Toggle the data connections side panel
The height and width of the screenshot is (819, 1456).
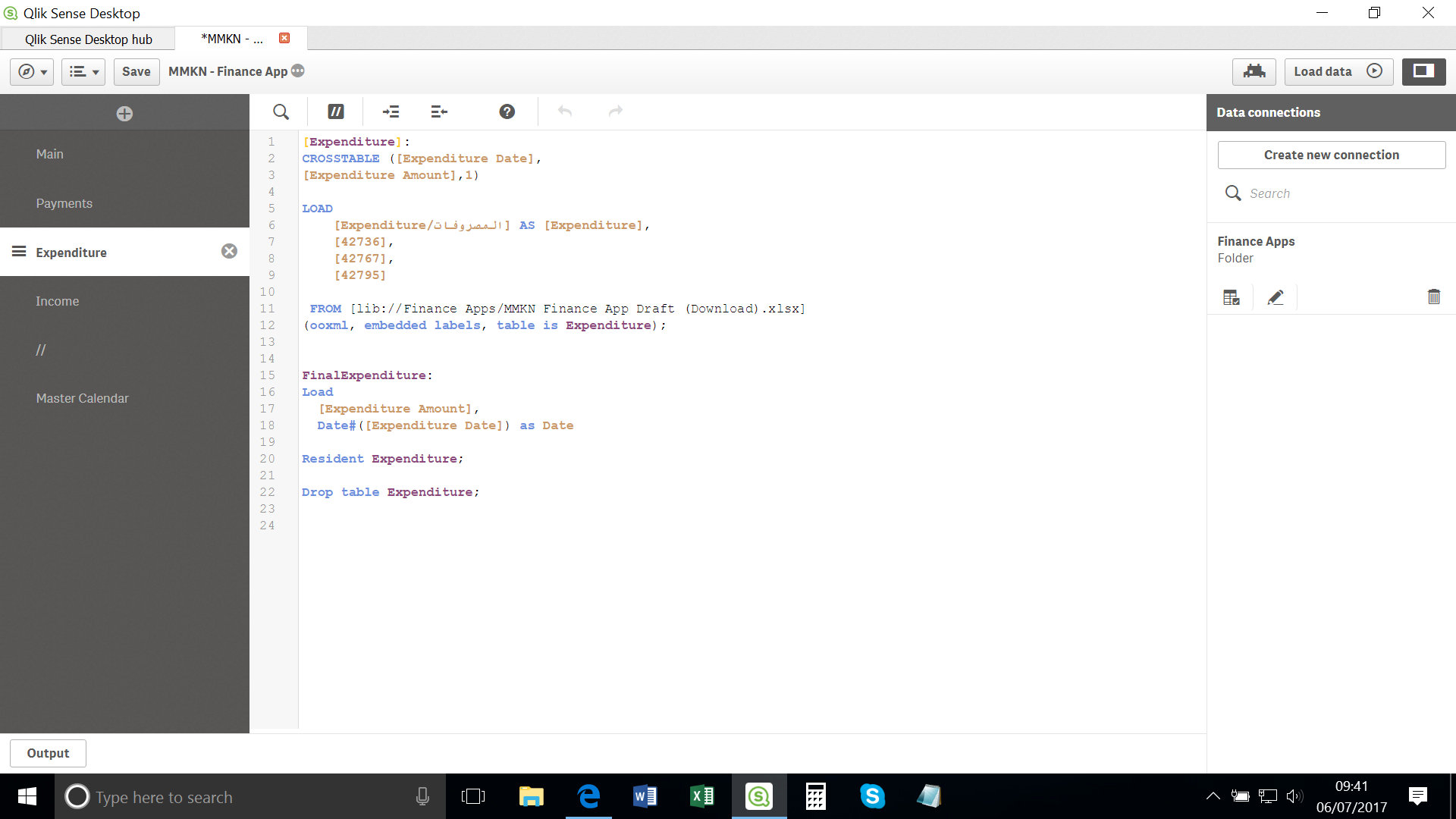coord(1423,71)
